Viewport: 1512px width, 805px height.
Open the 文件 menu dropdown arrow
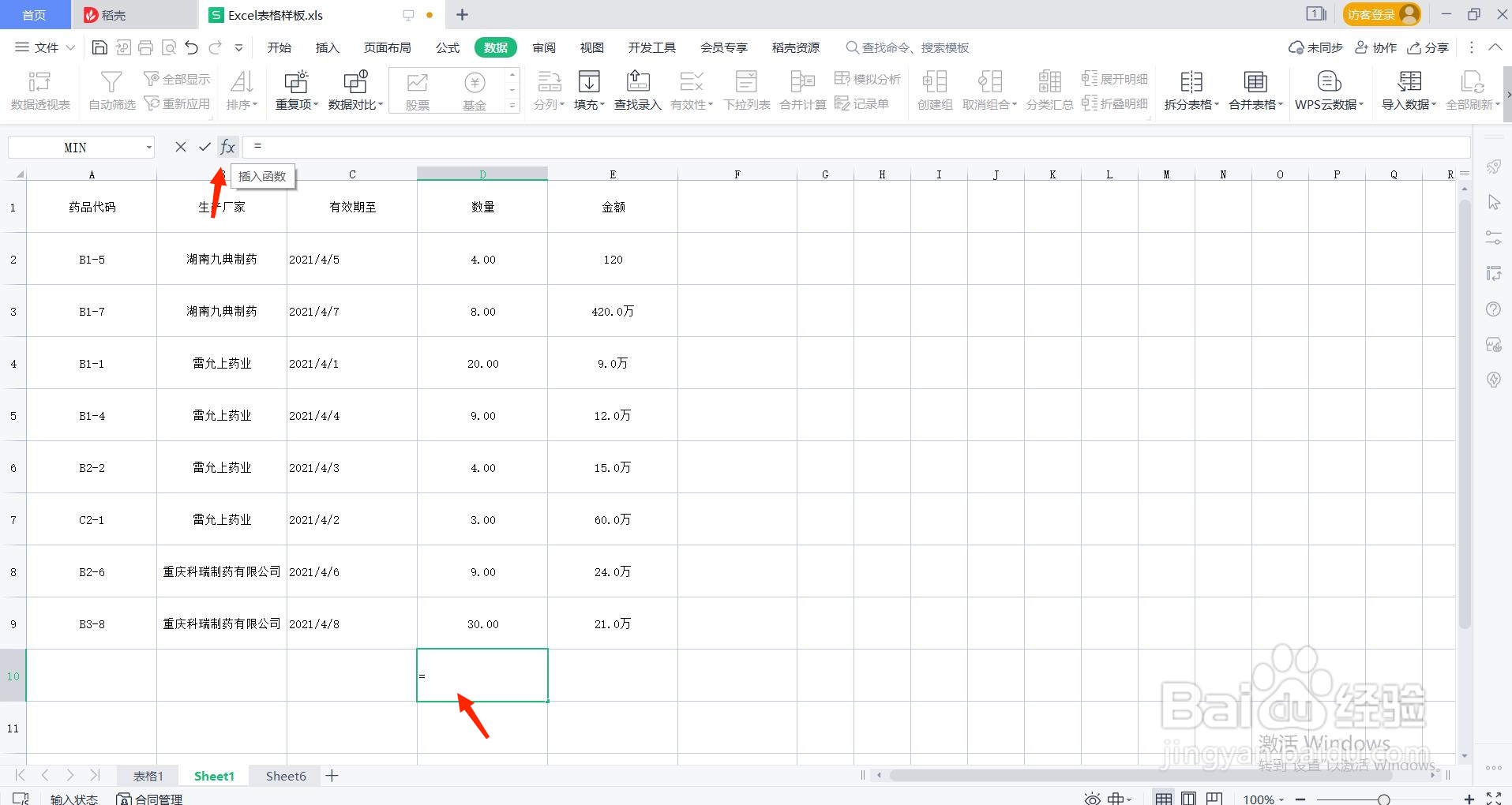[70, 47]
